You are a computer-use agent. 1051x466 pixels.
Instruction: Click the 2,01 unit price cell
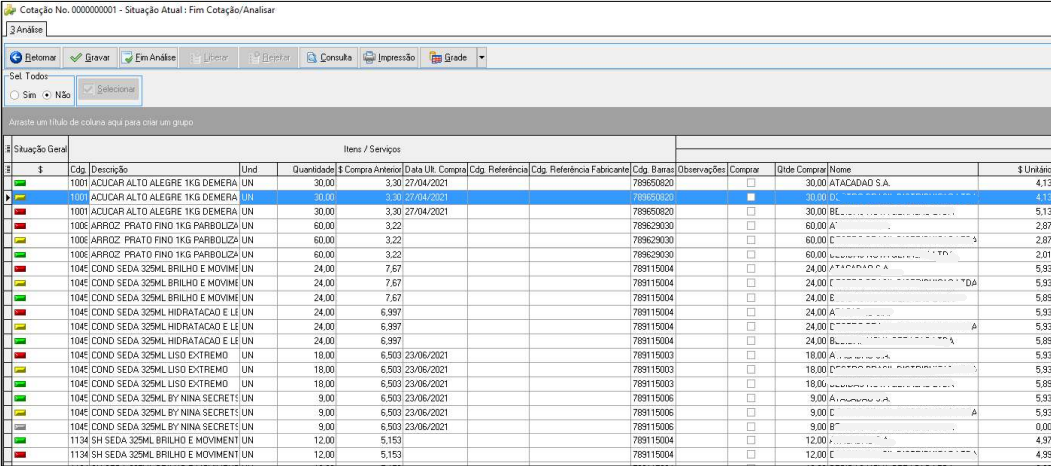tap(1015, 254)
